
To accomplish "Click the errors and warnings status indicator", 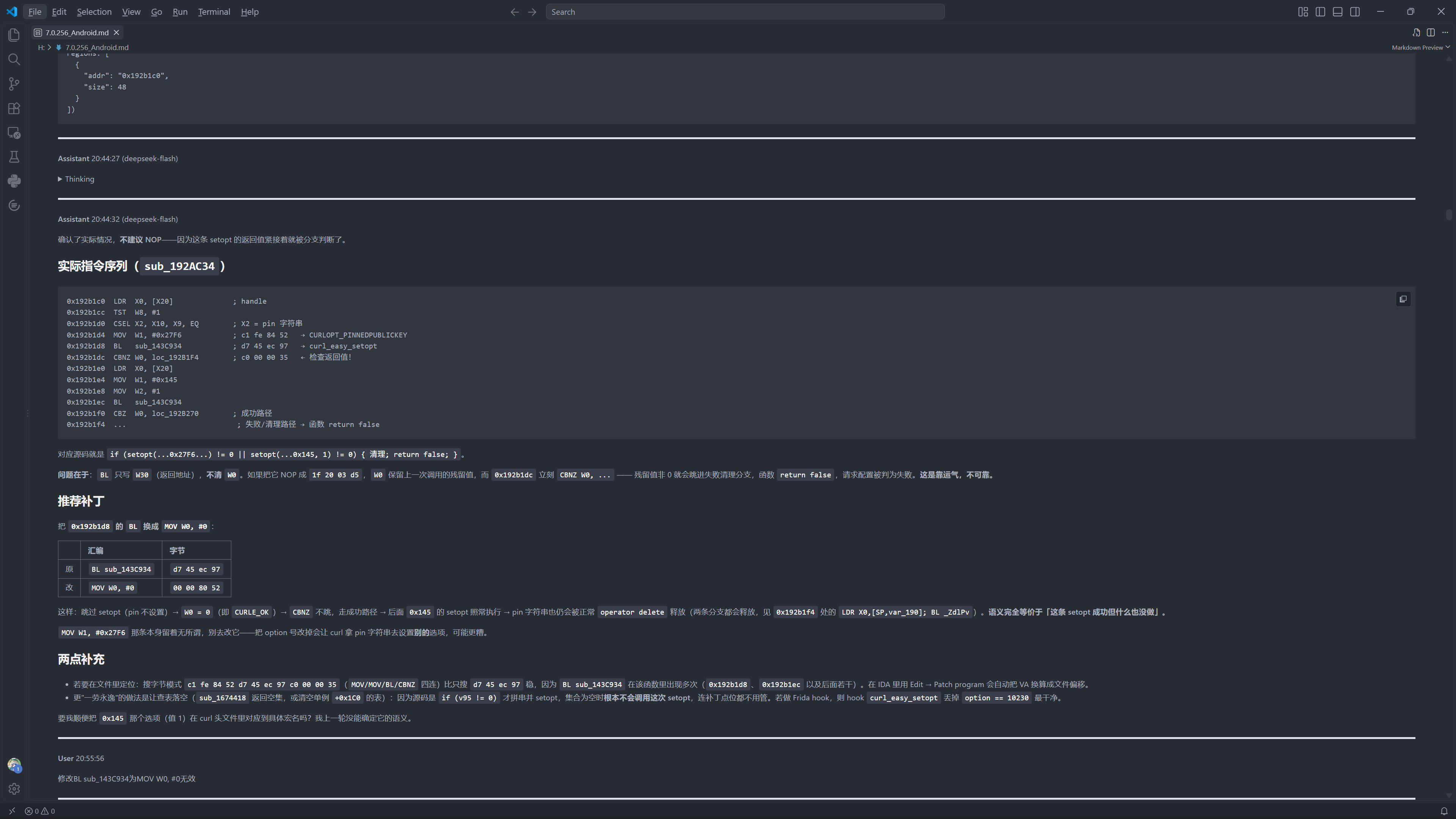I will [39, 811].
